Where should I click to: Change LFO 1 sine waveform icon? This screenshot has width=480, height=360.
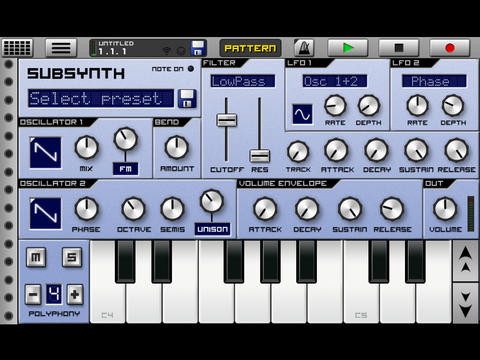coord(302,114)
